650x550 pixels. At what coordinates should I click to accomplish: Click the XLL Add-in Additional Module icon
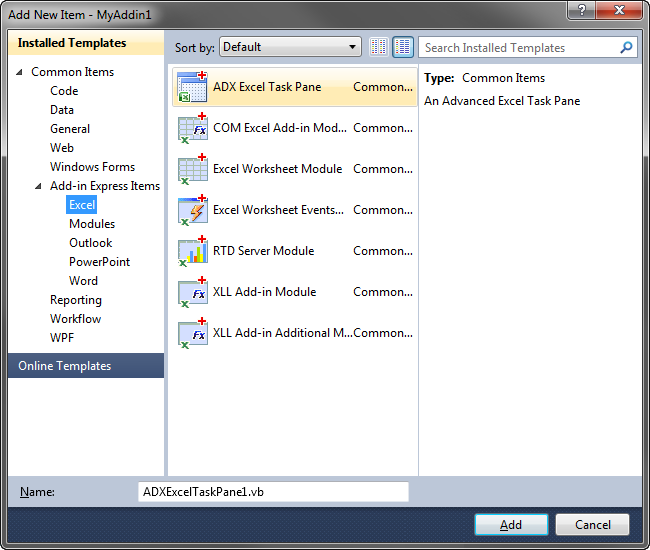192,333
